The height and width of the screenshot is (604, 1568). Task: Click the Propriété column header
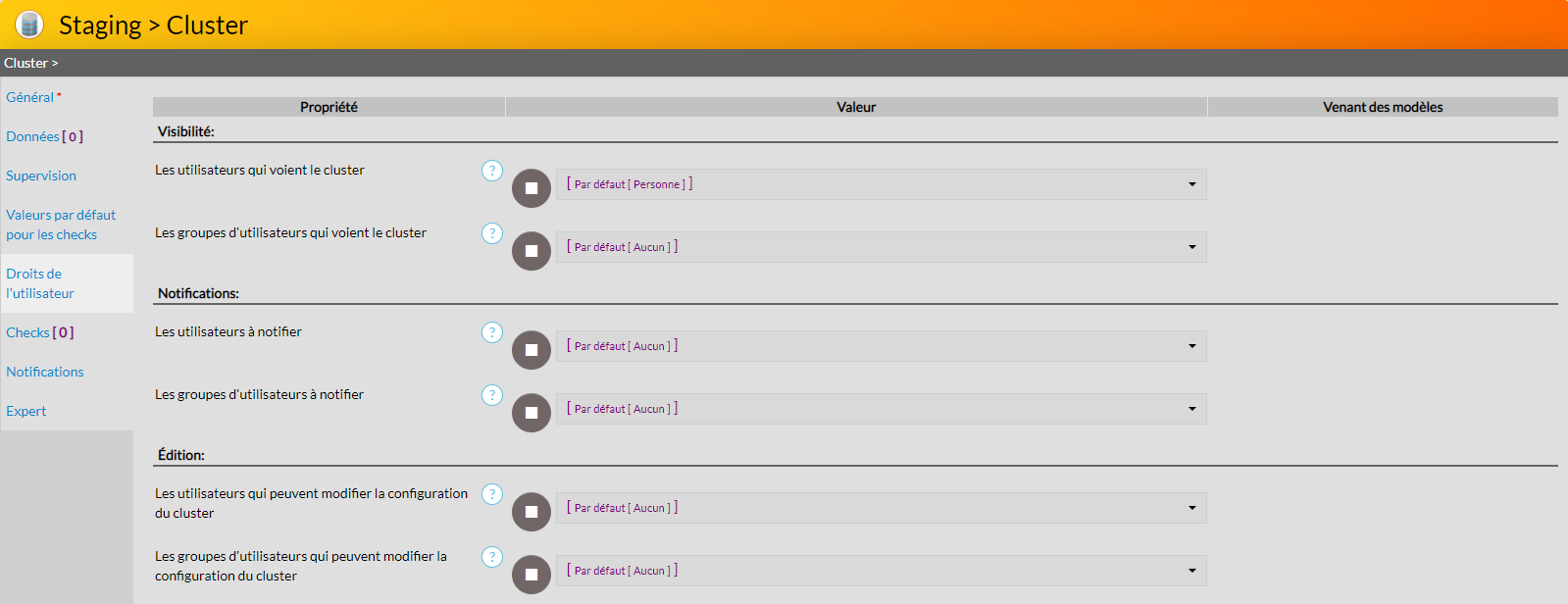(x=329, y=107)
